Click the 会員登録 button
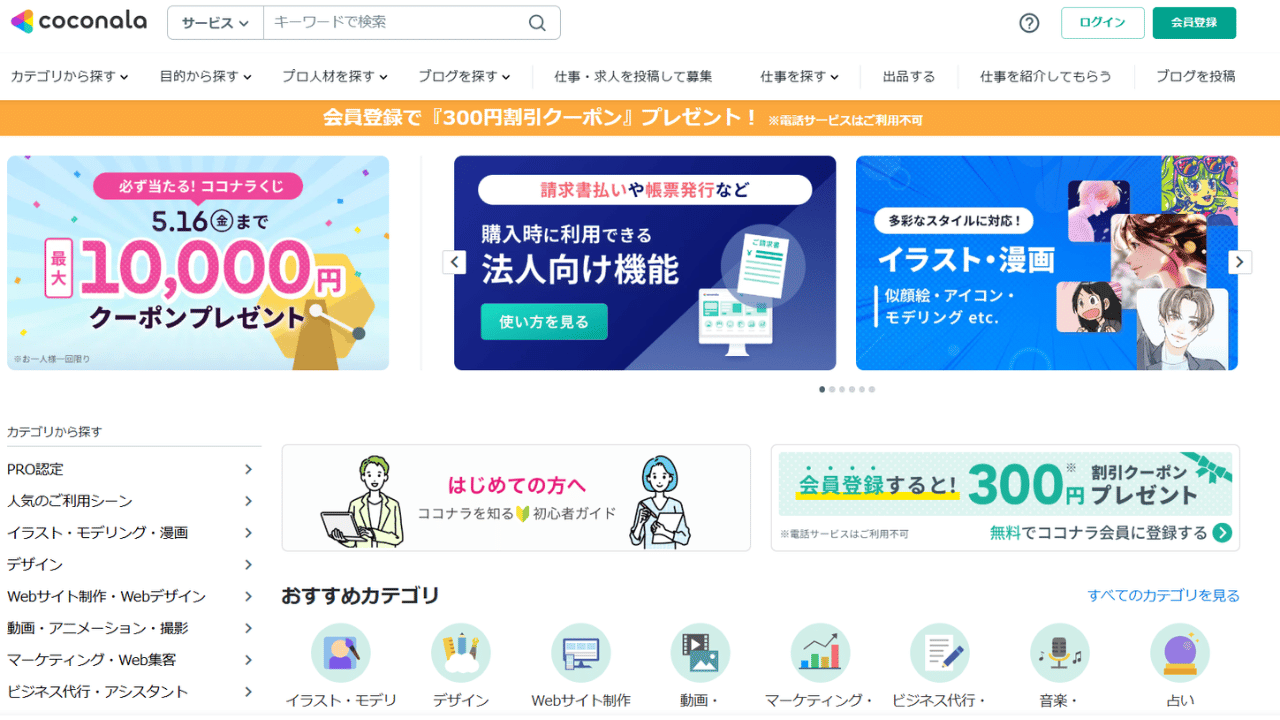Viewport: 1280px width, 720px height. (1194, 23)
